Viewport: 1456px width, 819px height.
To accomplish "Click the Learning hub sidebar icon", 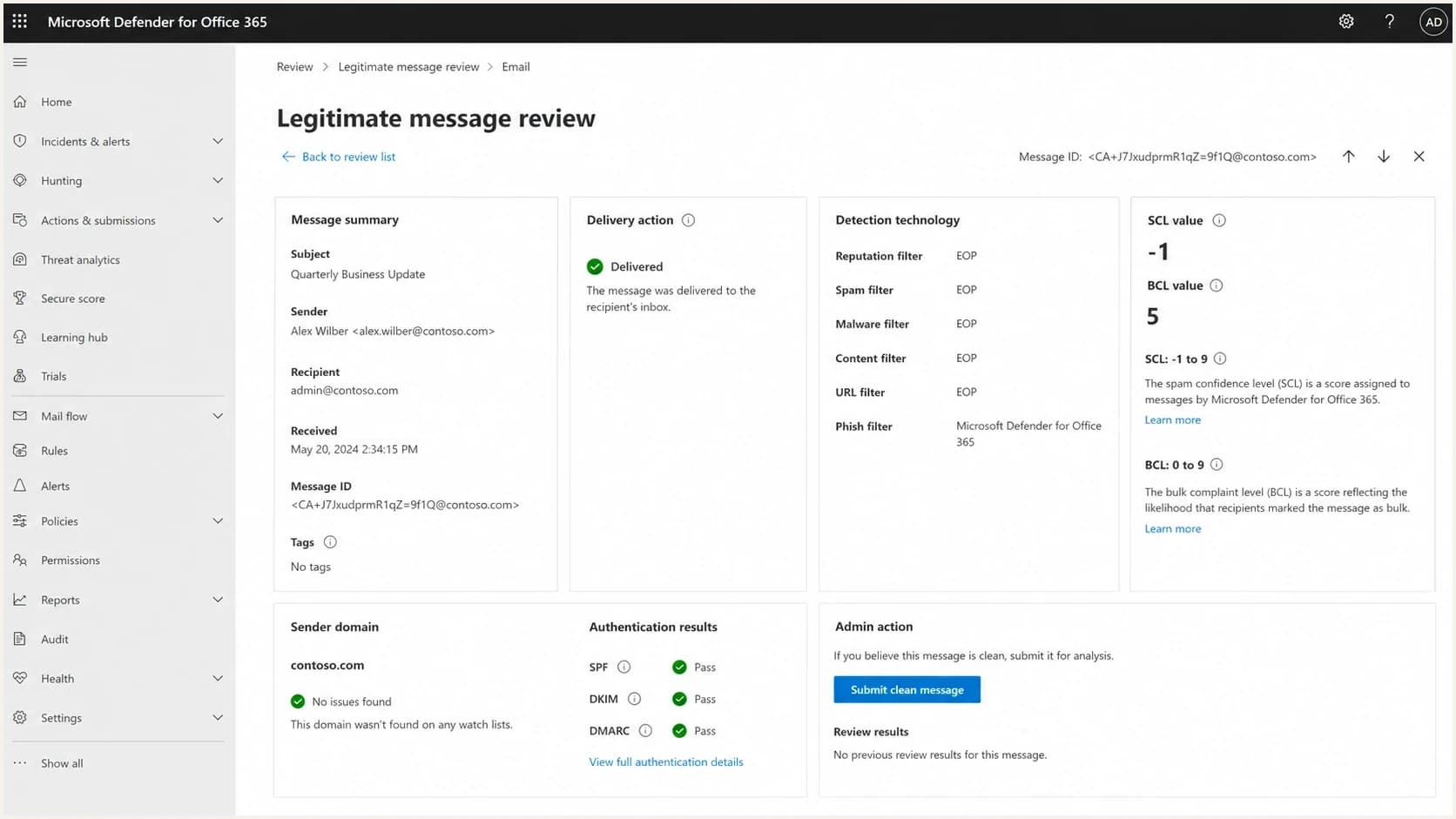I will pyautogui.click(x=20, y=337).
